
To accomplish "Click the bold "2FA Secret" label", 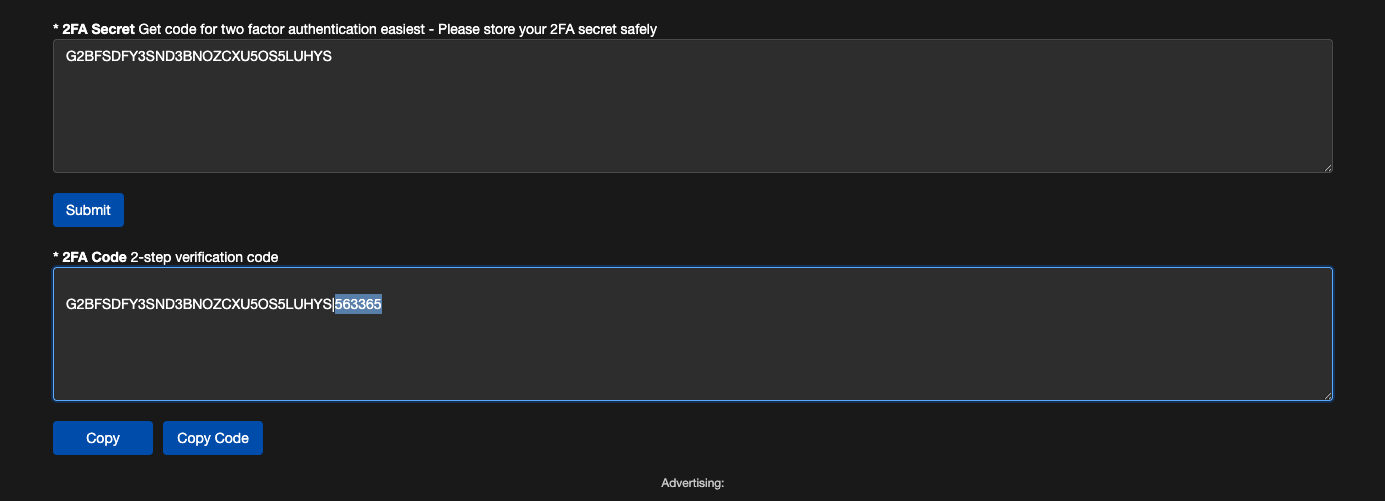I will coord(98,29).
